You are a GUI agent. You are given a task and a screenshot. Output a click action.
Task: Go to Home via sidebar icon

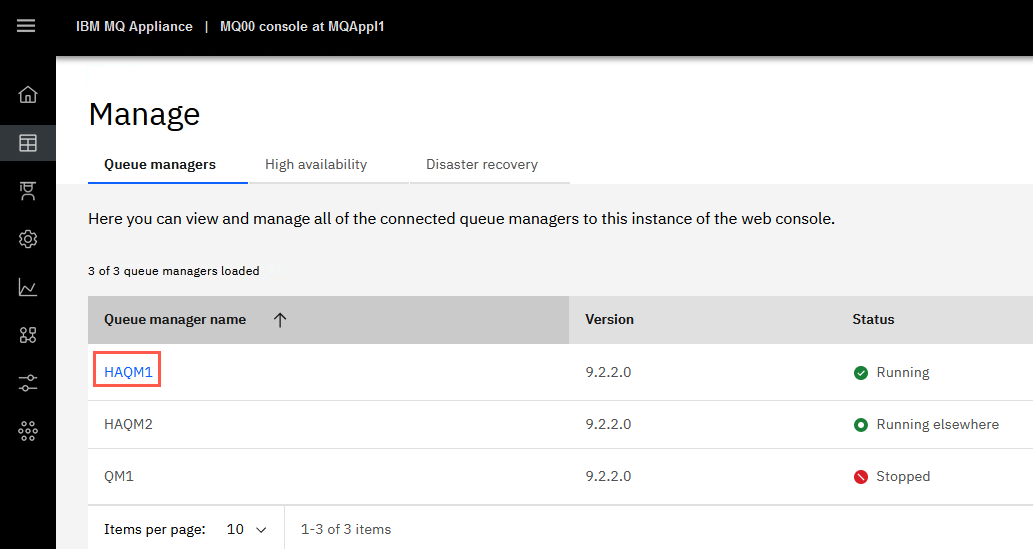[28, 95]
